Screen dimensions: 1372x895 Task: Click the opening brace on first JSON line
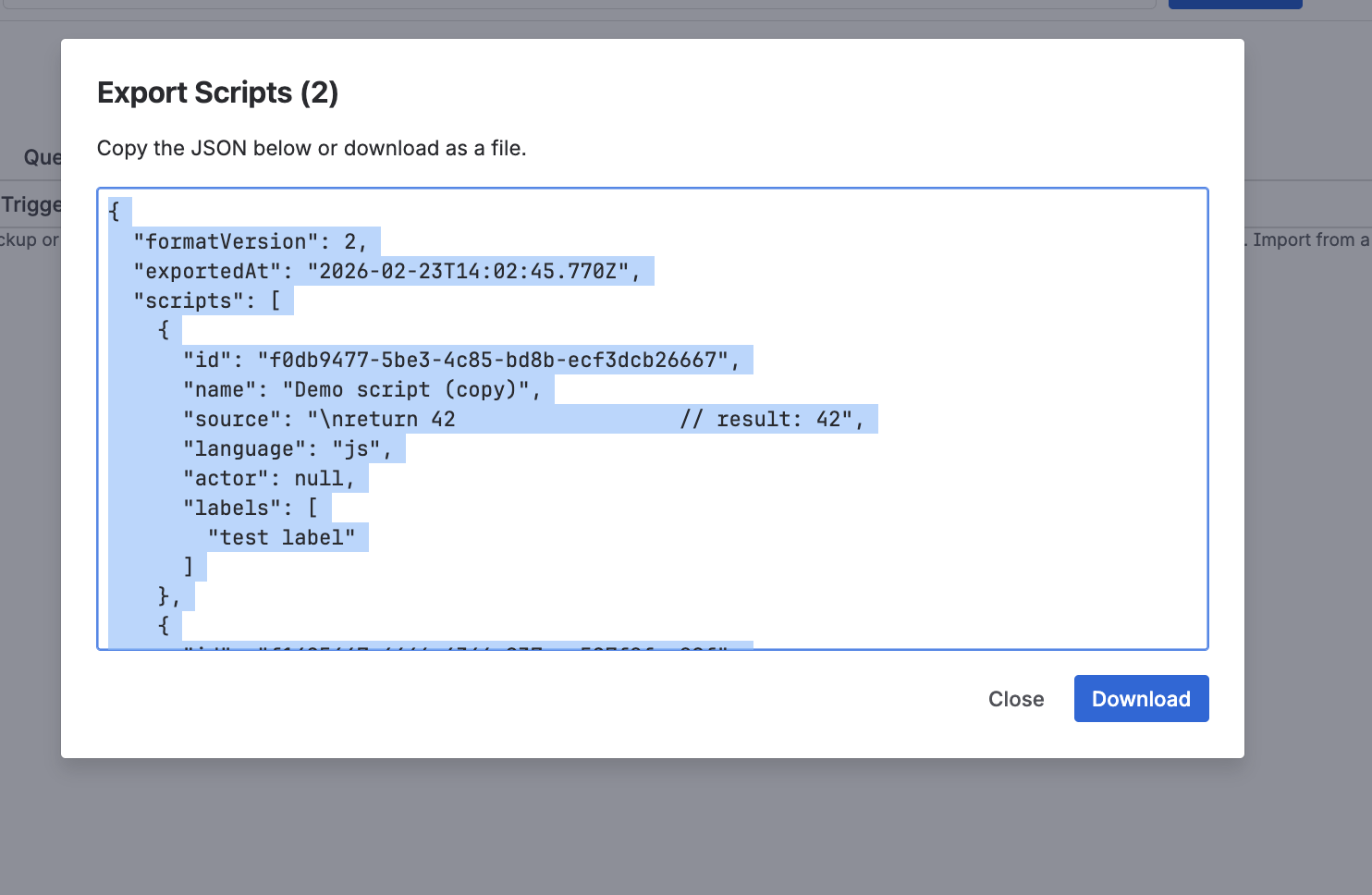(115, 212)
